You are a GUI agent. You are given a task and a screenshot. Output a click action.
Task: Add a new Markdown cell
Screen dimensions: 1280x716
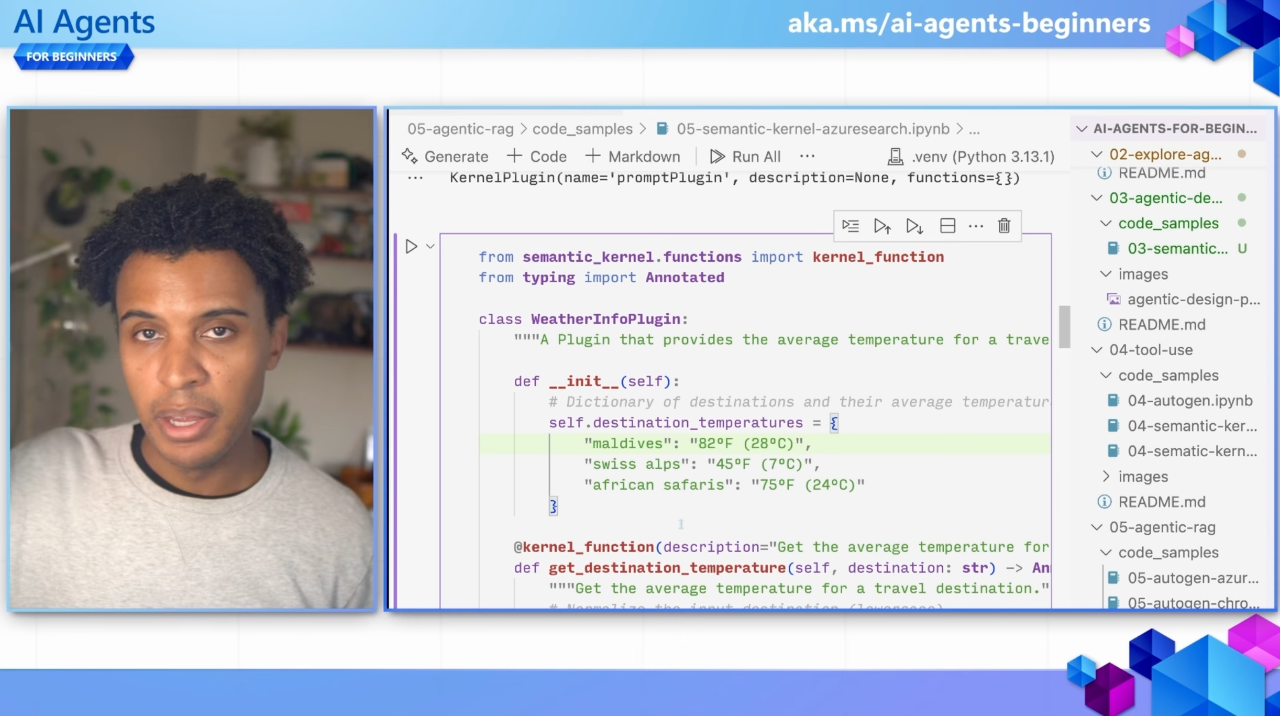click(x=632, y=156)
